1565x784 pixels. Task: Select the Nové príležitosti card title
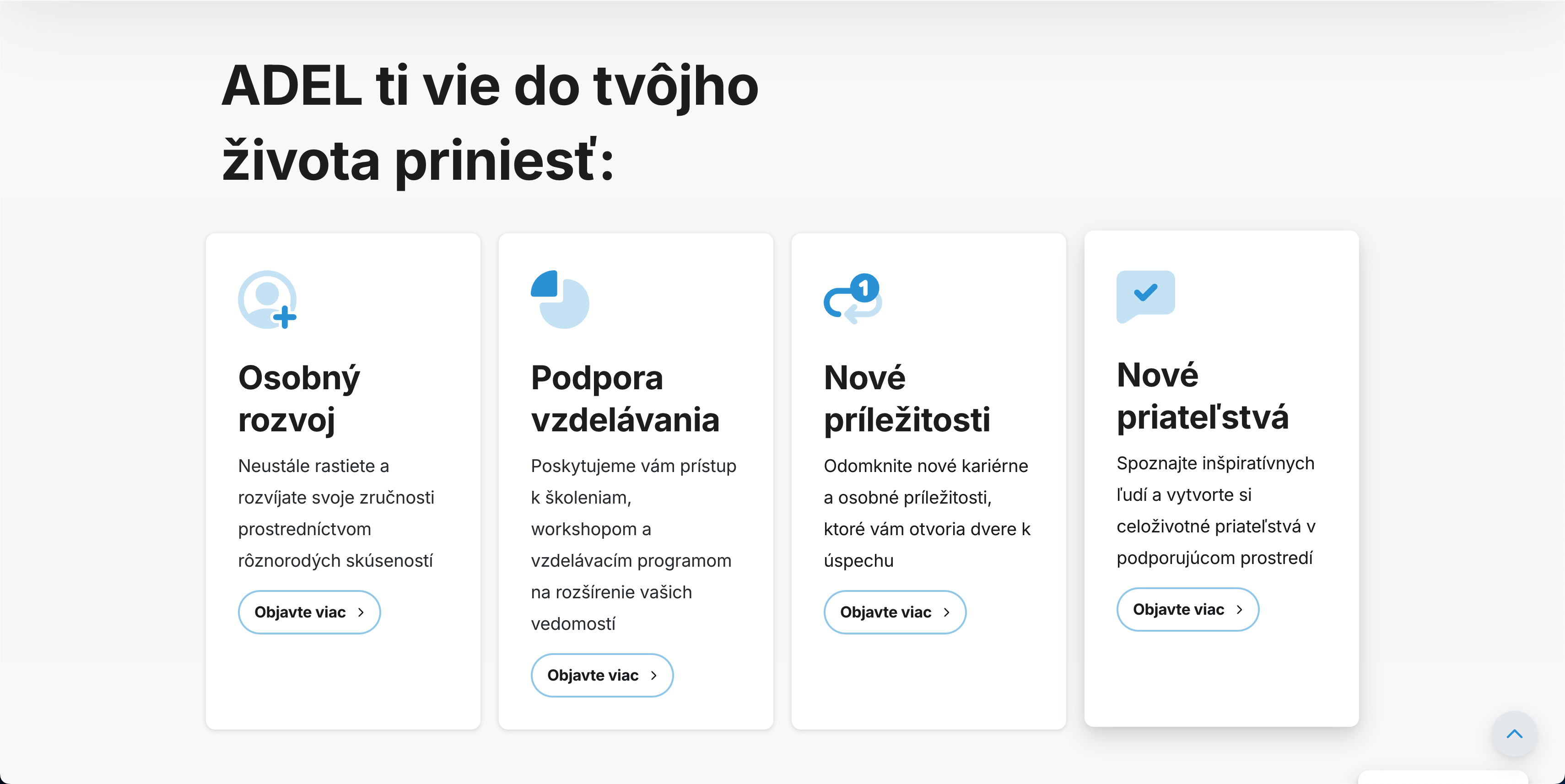(907, 398)
